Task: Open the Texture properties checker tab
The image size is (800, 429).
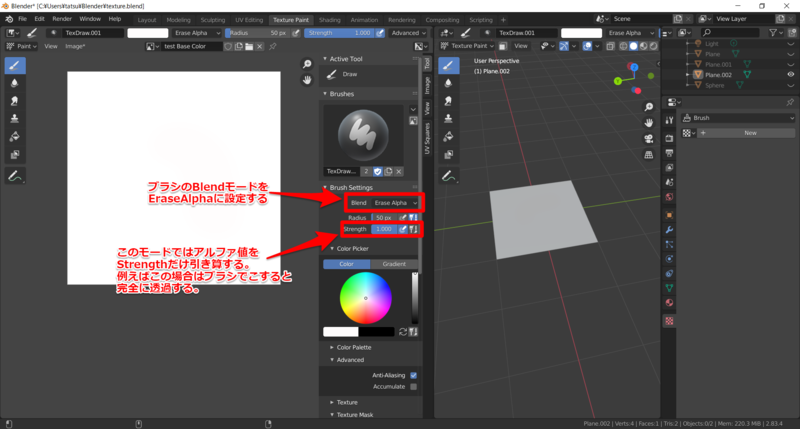Action: click(x=669, y=321)
